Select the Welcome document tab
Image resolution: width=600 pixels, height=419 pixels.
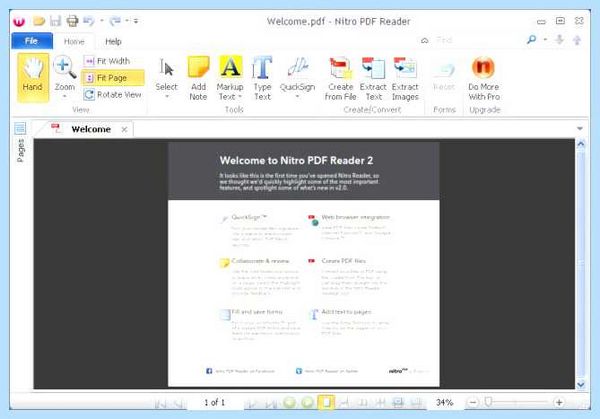(x=91, y=129)
